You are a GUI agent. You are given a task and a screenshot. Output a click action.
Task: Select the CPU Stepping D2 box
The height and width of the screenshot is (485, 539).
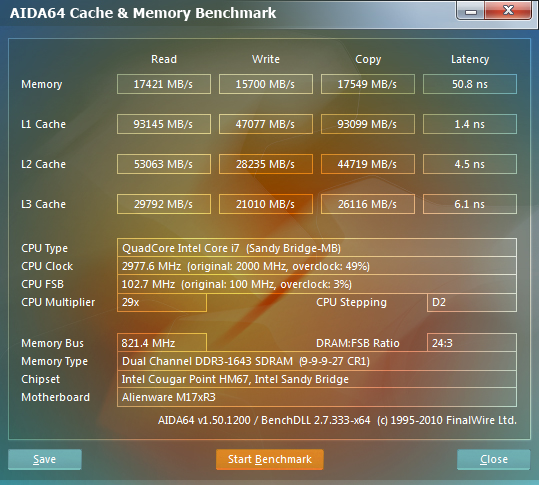click(x=472, y=302)
